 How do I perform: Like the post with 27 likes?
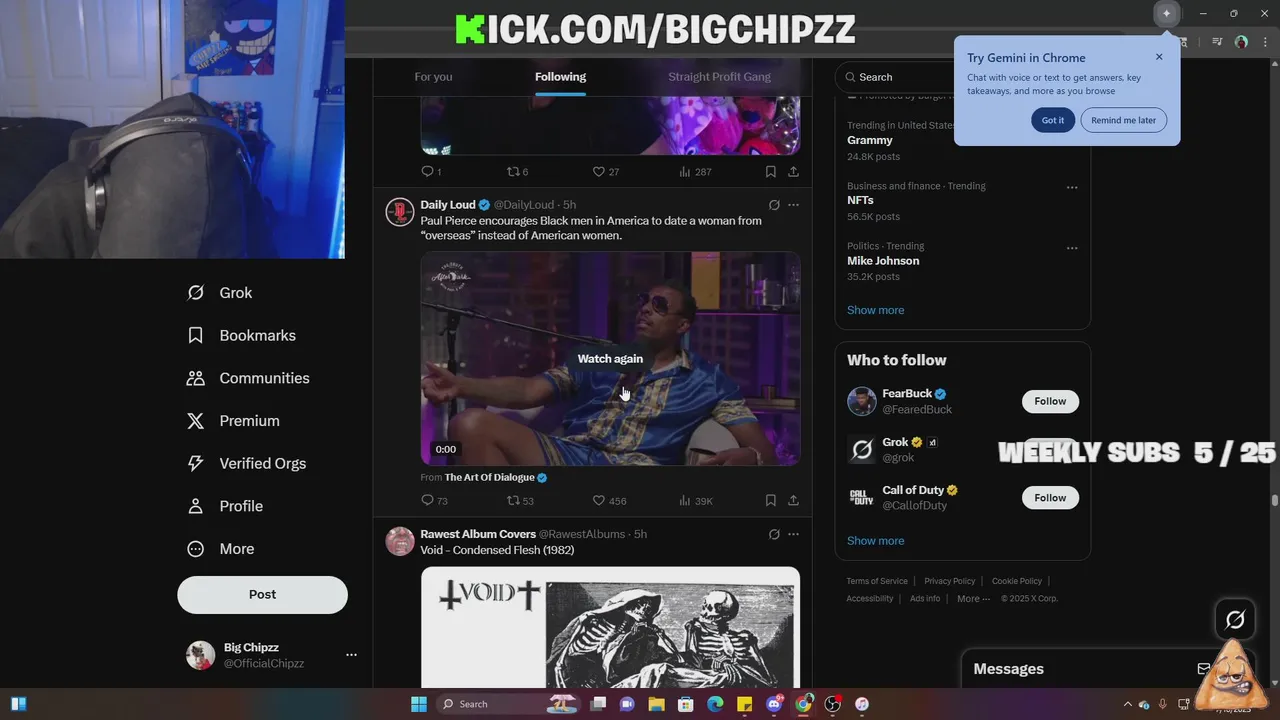[x=605, y=172]
